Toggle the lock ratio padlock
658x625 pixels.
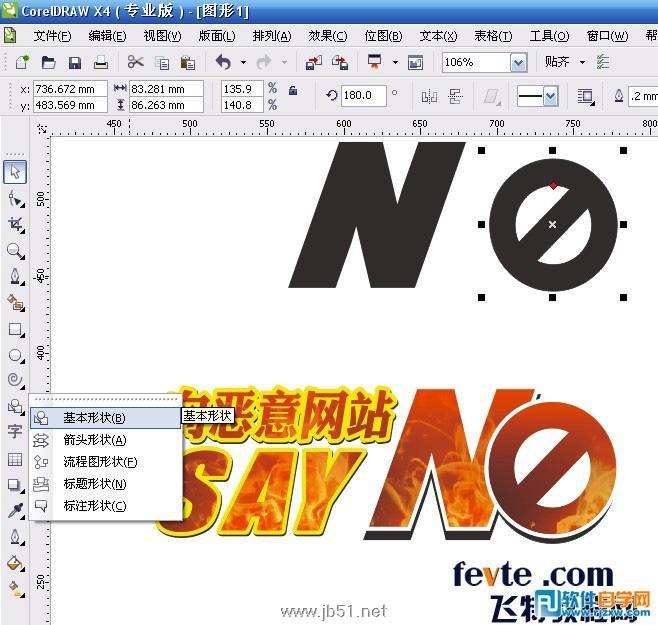pos(293,90)
